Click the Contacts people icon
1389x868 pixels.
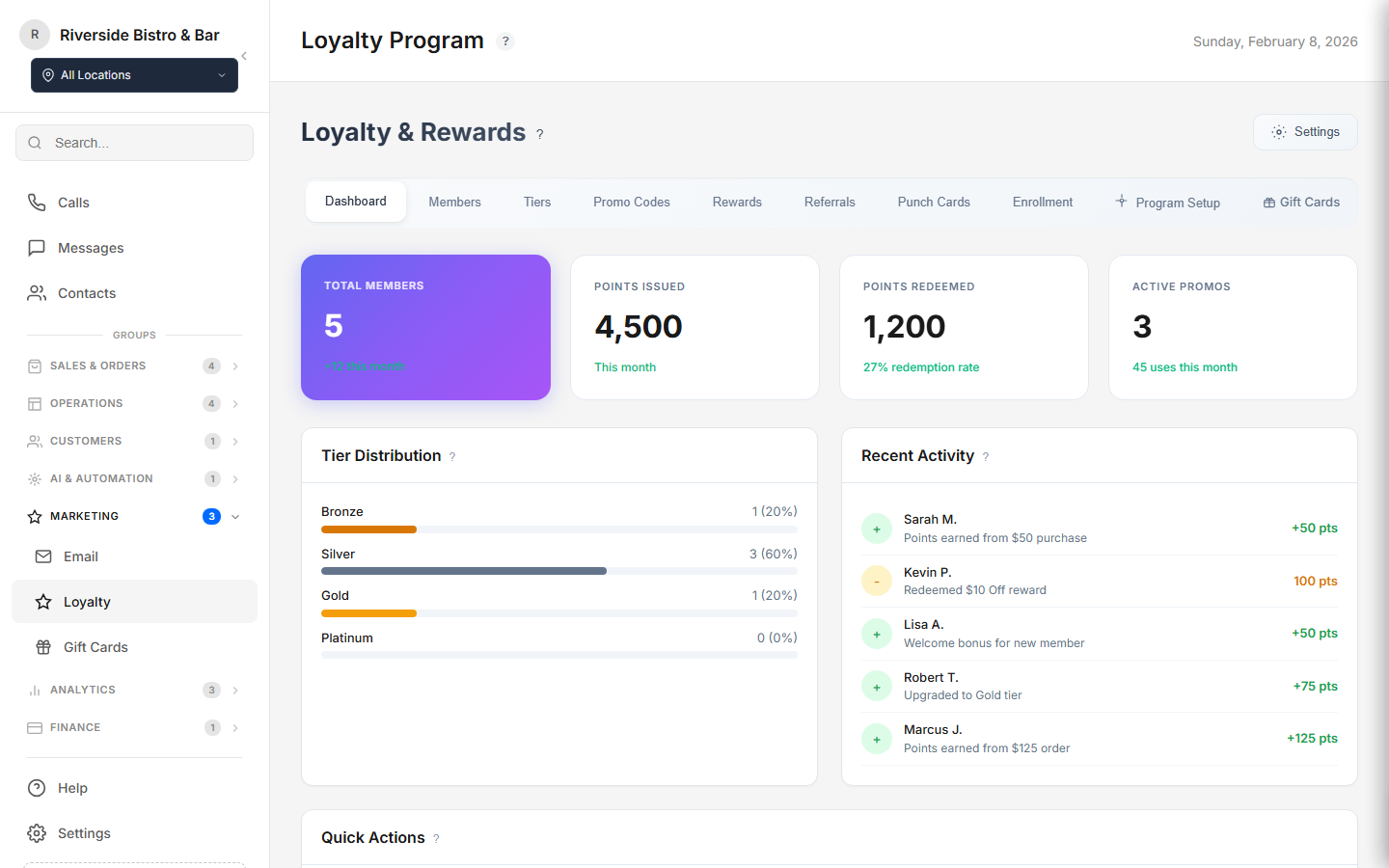pyautogui.click(x=37, y=293)
